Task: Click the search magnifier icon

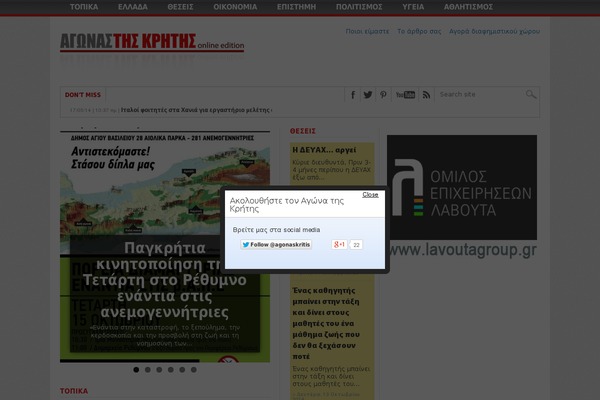Action: click(x=531, y=94)
